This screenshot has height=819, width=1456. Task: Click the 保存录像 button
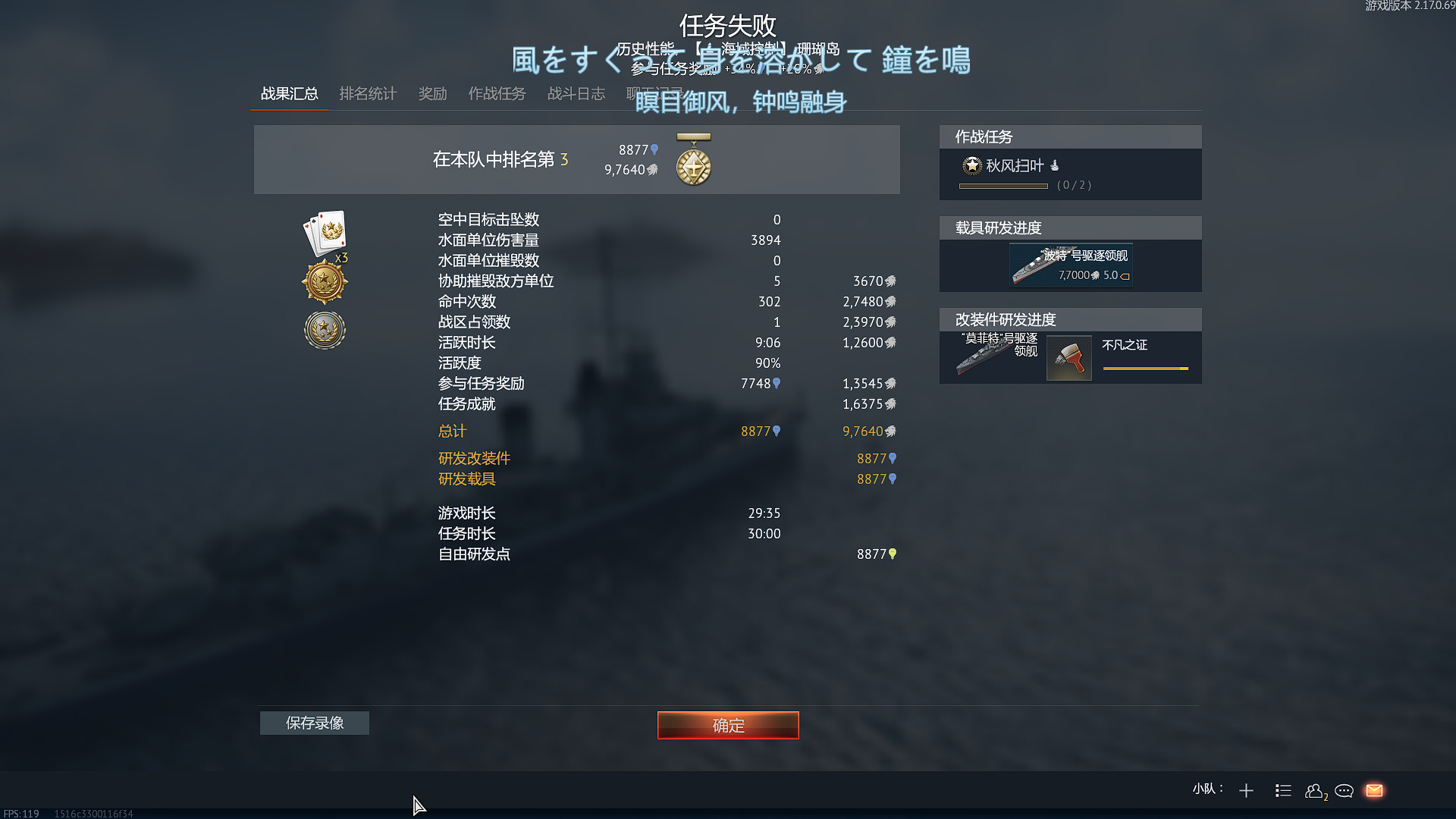pos(315,723)
